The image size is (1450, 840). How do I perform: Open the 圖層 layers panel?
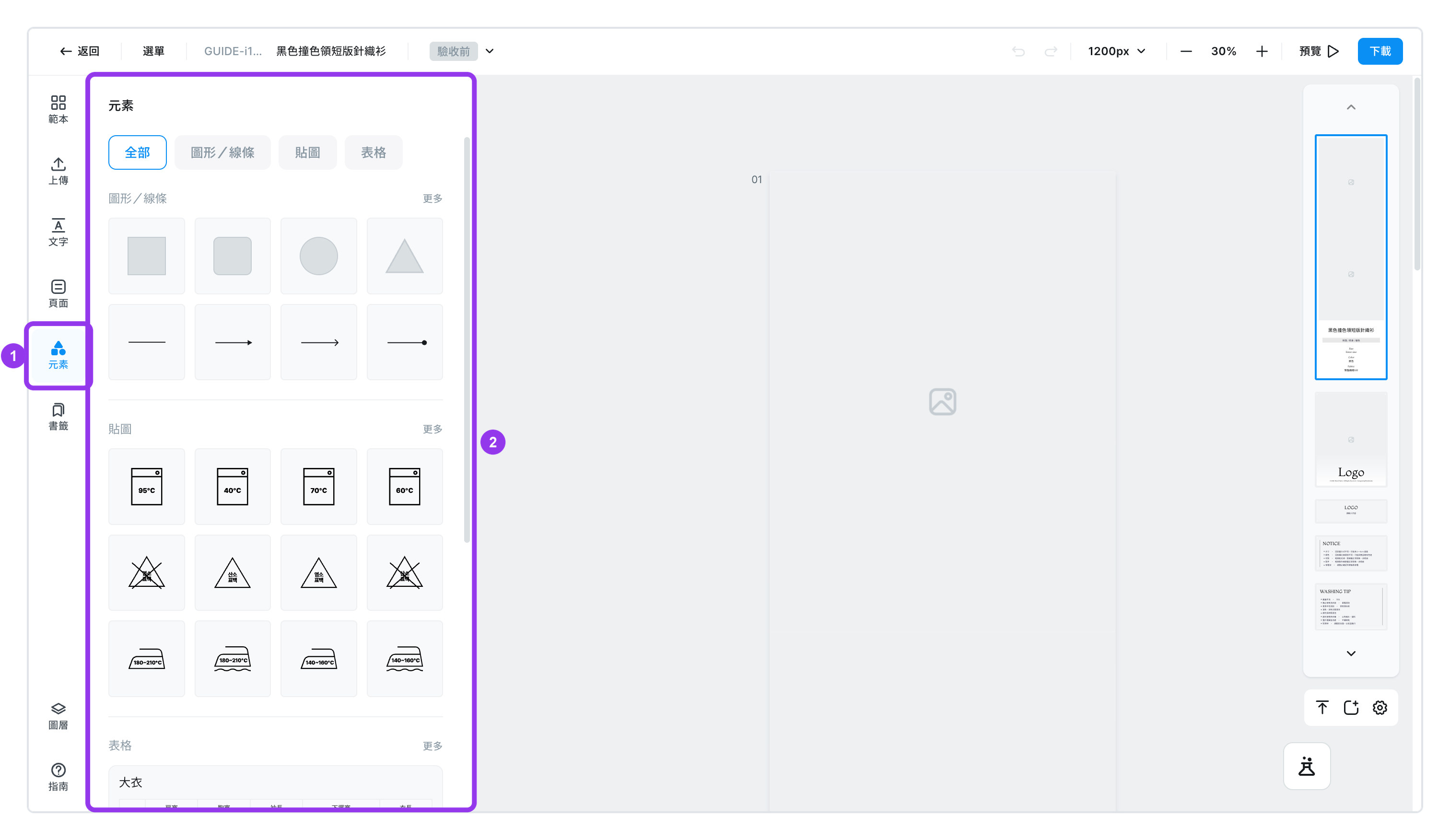(58, 716)
